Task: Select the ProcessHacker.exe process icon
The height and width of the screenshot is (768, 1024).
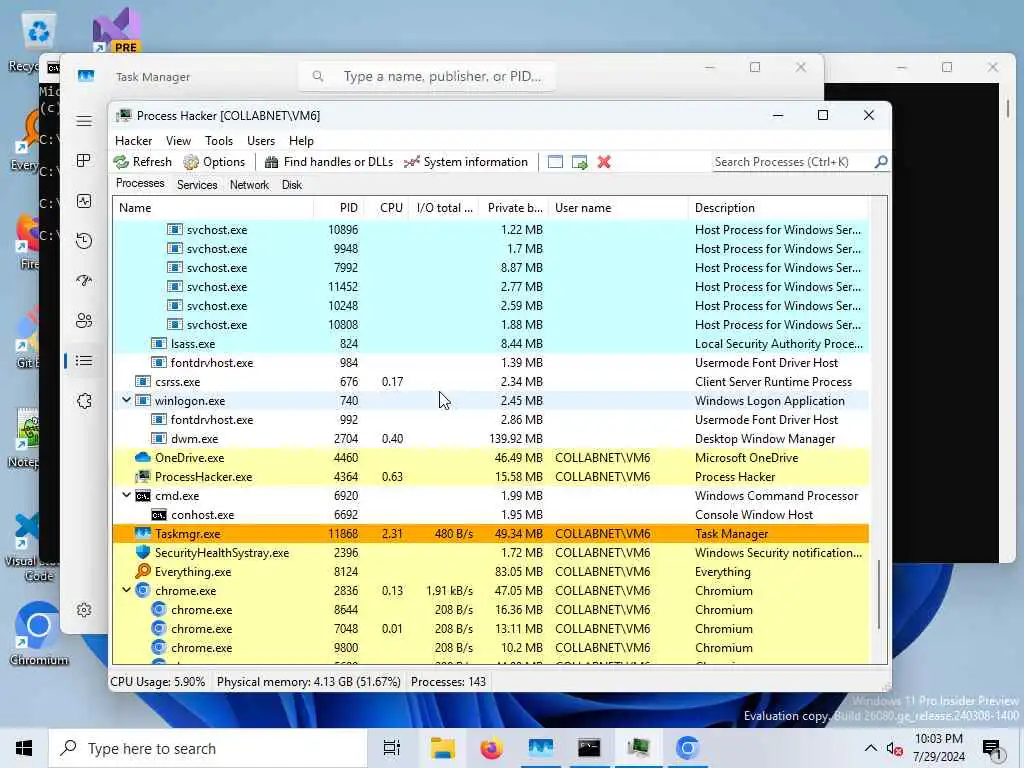Action: [142, 477]
